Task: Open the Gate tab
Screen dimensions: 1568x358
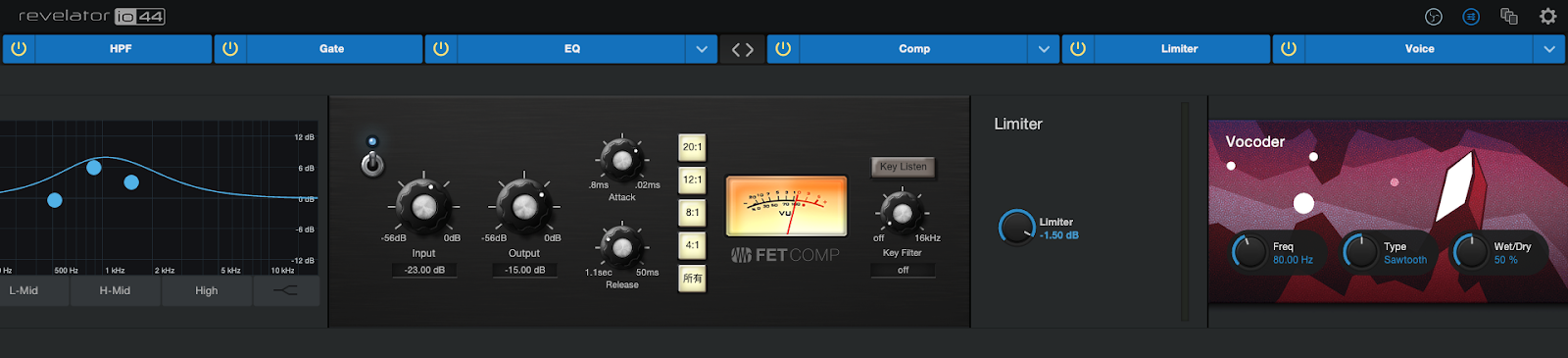Action: point(333,49)
